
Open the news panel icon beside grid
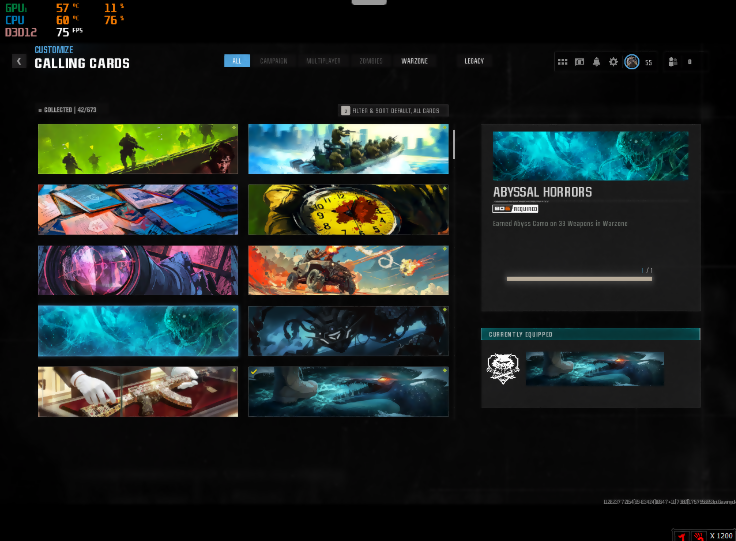pyautogui.click(x=579, y=62)
